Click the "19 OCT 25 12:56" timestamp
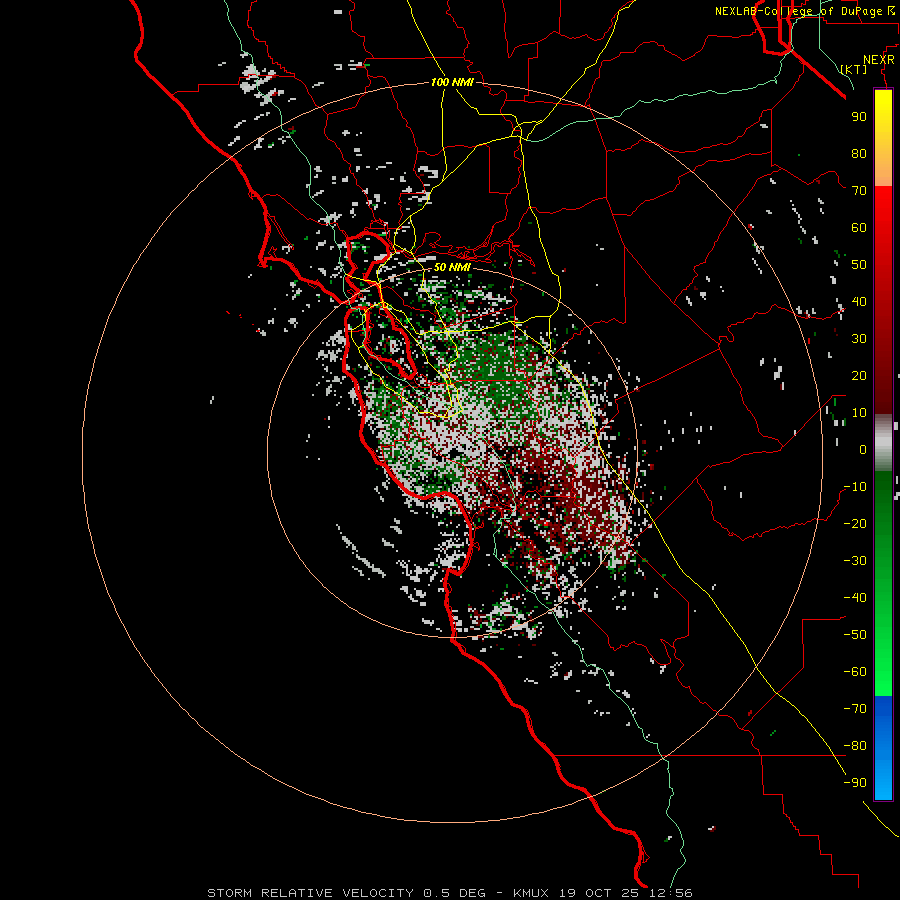The image size is (900, 900). pos(626,893)
